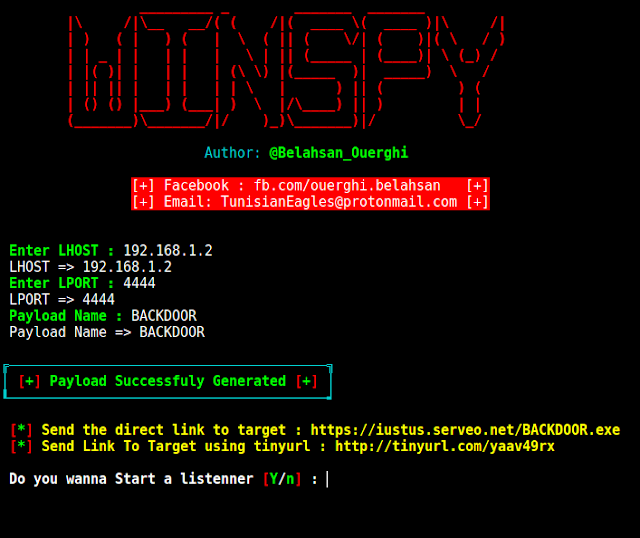Open the fb.com/ouerghi.belahsan Facebook link
This screenshot has height=538, width=640.
347,185
